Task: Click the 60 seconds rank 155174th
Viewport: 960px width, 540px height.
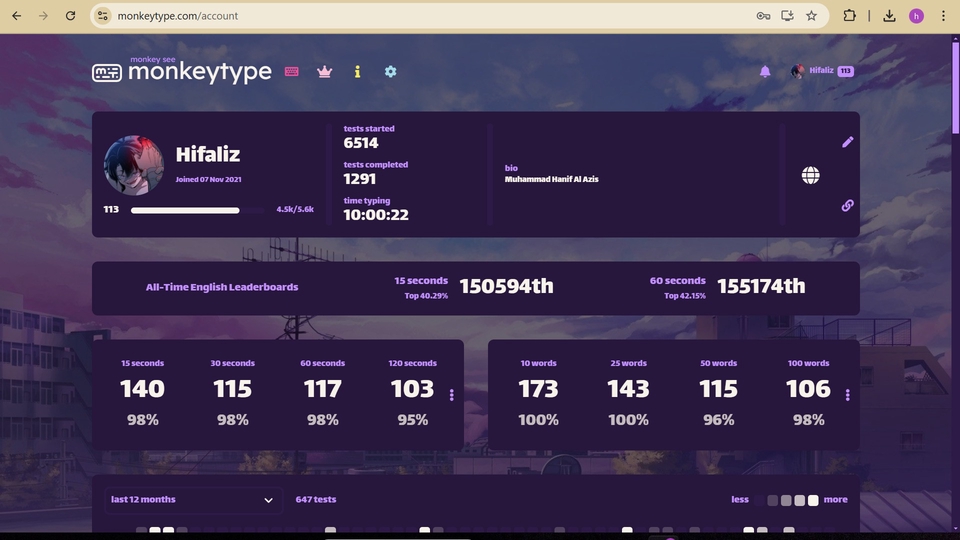Action: (761, 286)
